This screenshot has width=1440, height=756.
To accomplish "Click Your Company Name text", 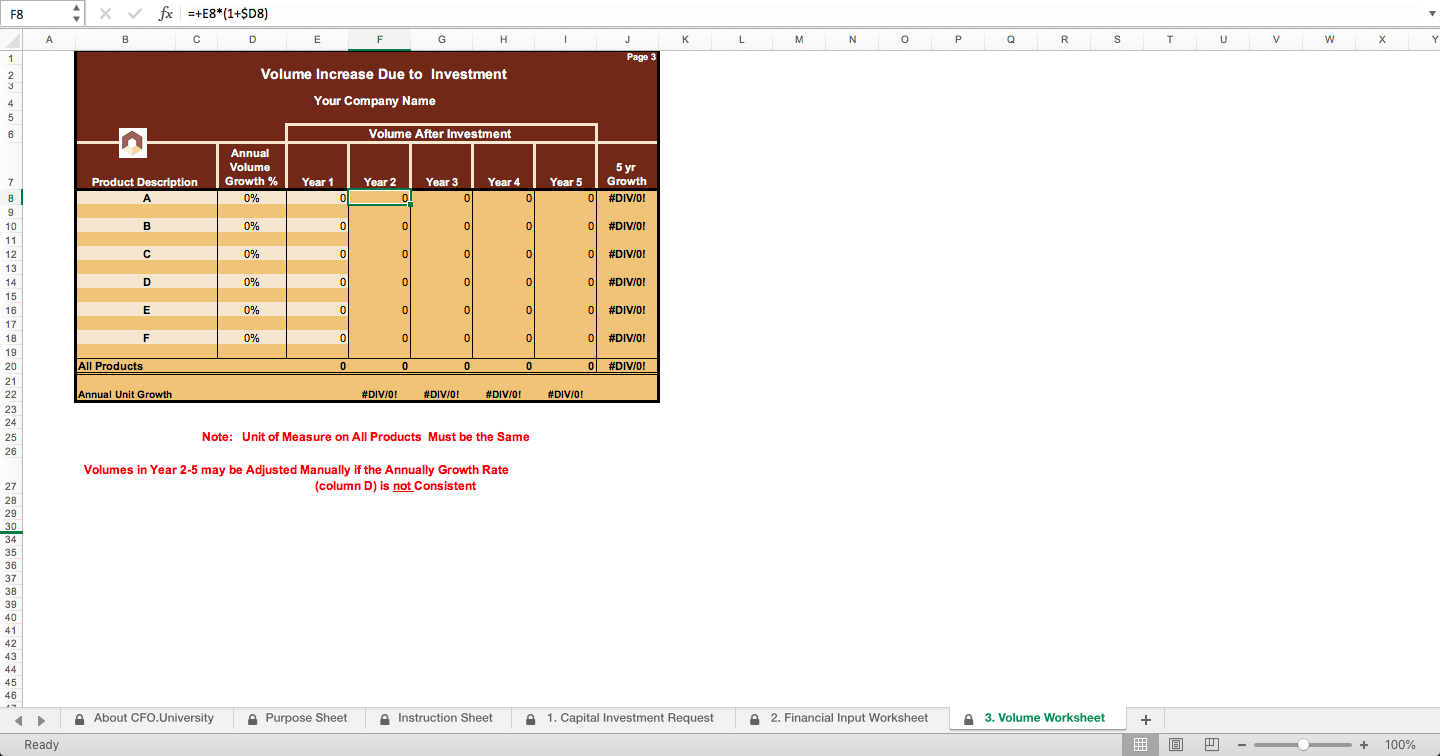I will click(x=375, y=101).
